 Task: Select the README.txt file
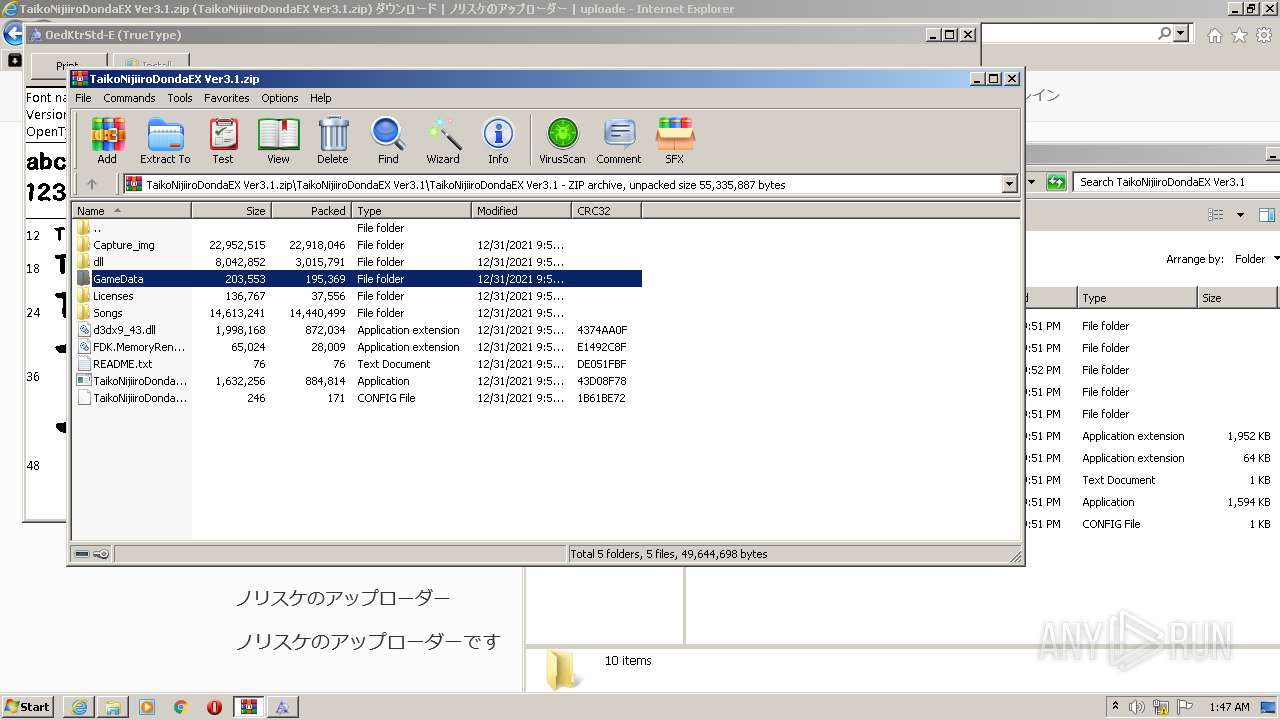(357, 364)
